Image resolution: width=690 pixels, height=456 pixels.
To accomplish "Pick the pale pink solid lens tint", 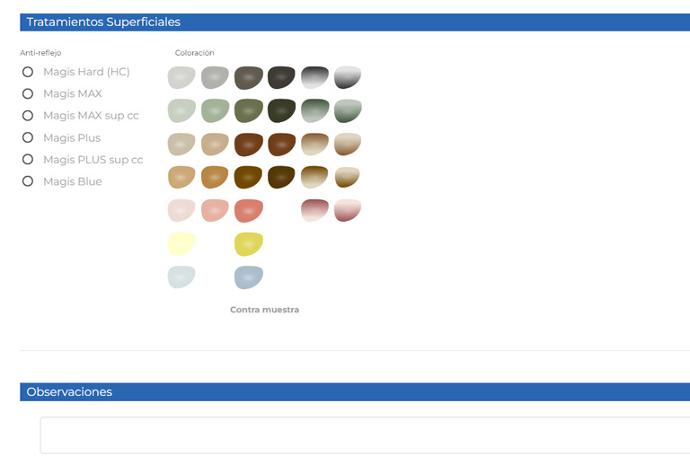I will pyautogui.click(x=181, y=210).
